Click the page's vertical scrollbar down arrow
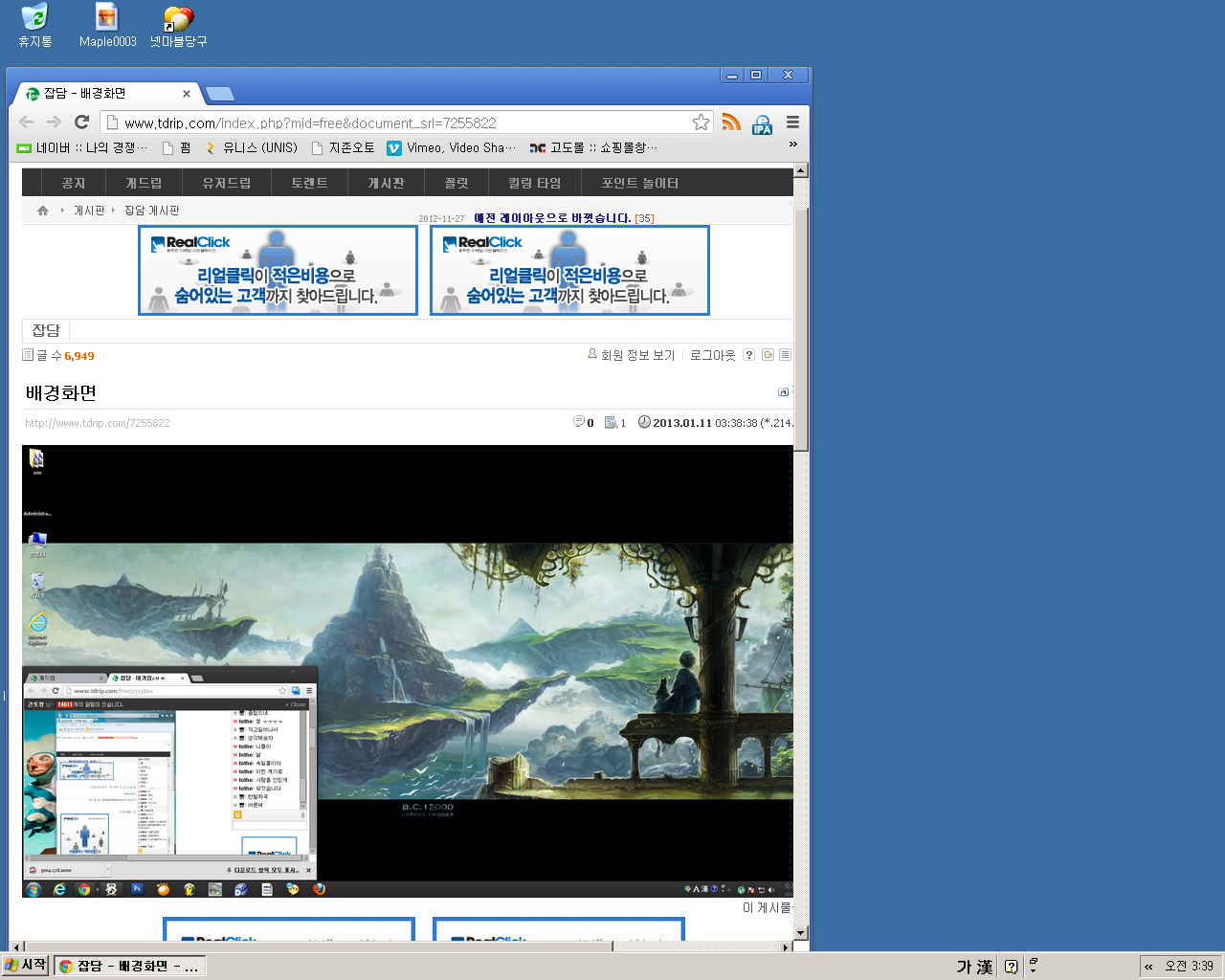The image size is (1225, 980). [801, 932]
